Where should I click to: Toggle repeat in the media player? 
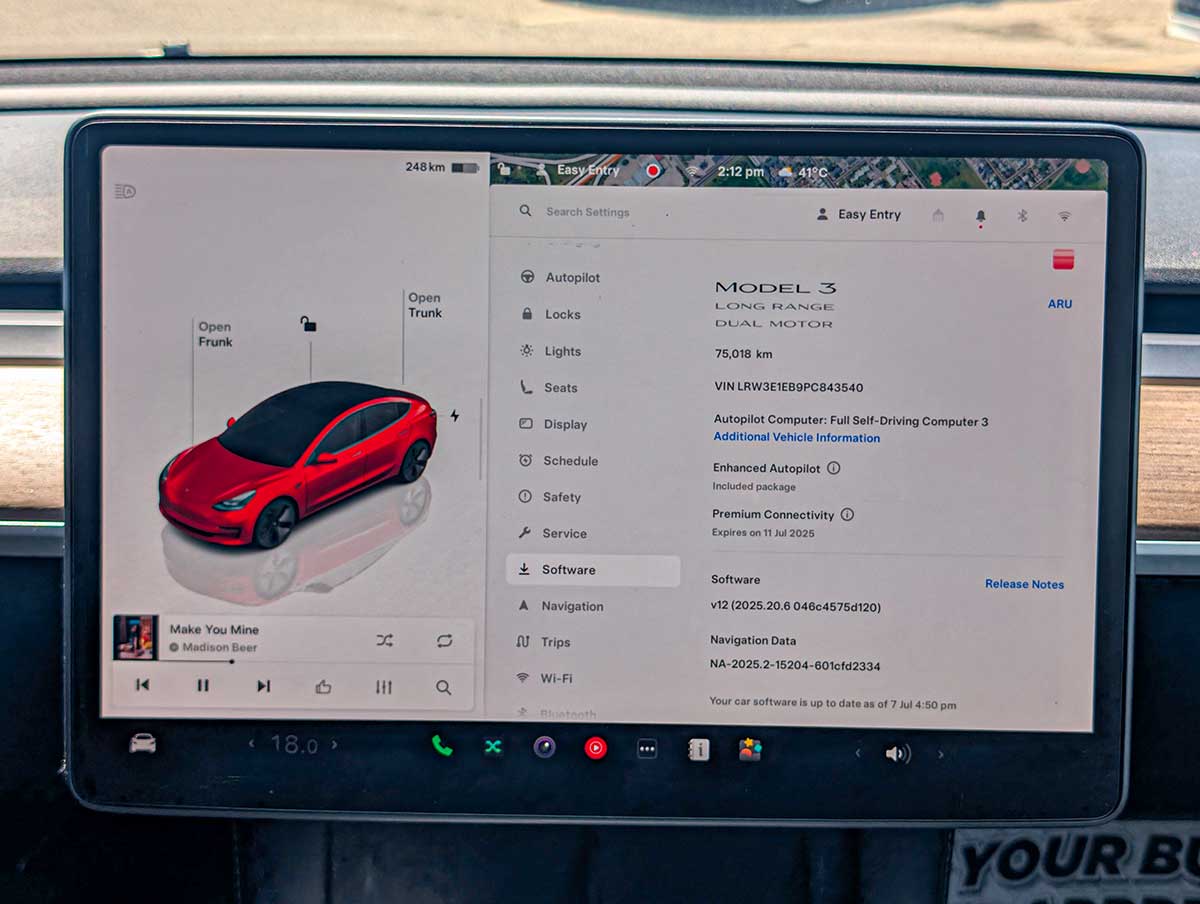[444, 641]
